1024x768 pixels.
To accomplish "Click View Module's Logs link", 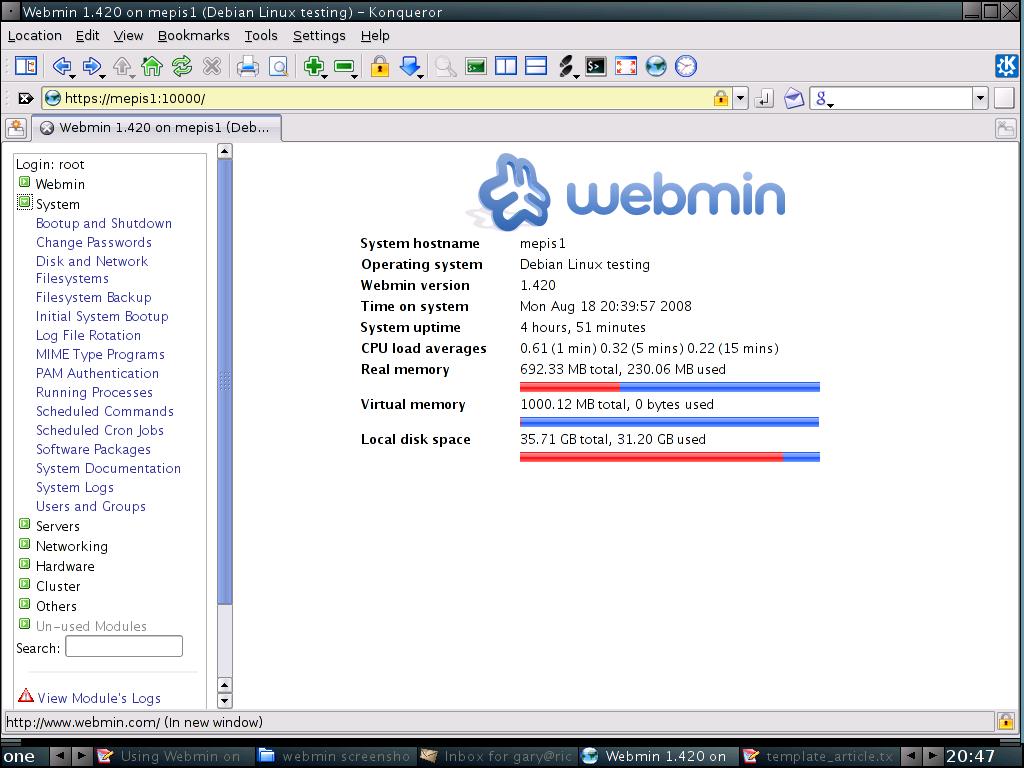I will [x=99, y=698].
